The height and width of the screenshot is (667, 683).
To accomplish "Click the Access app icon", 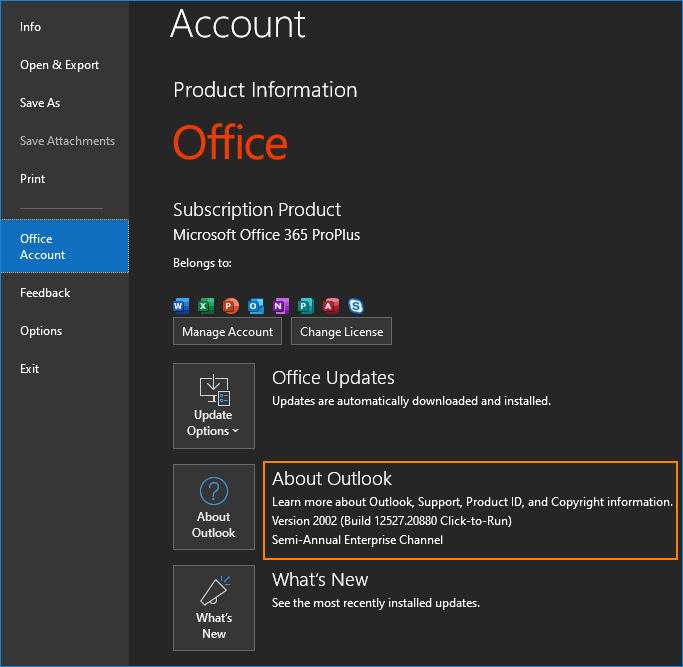I will tap(331, 306).
